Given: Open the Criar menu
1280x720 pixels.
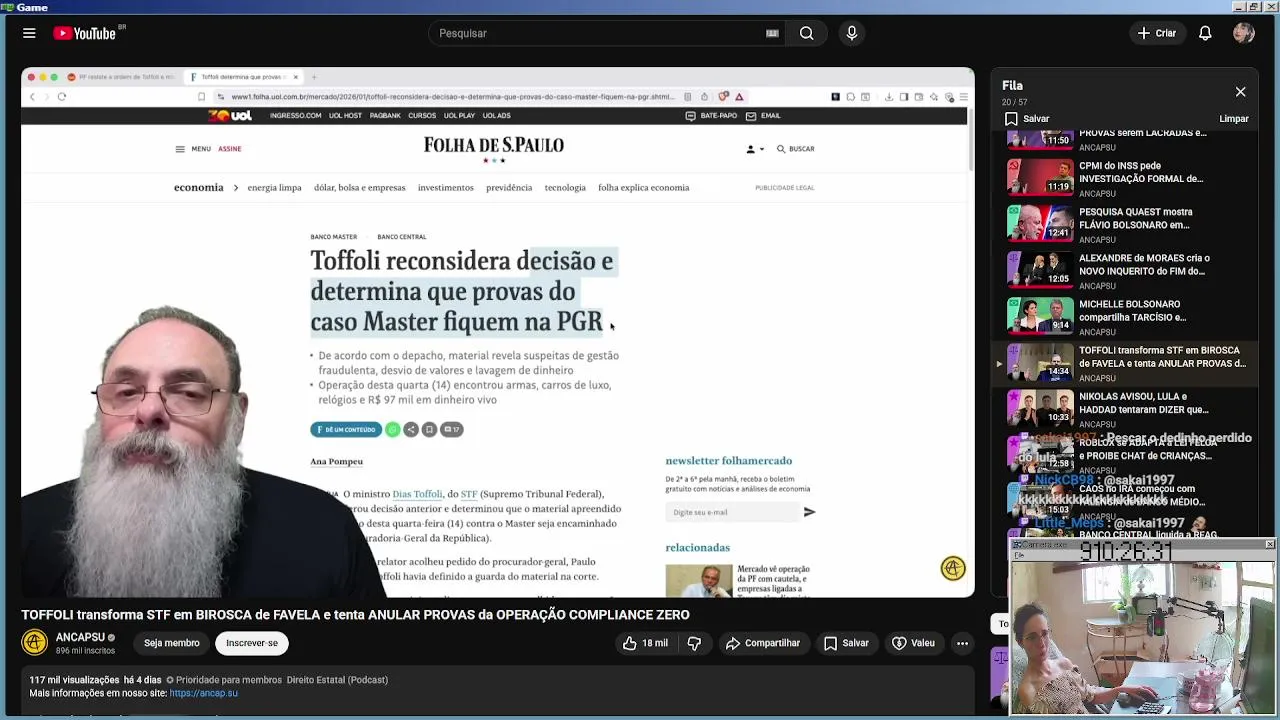Looking at the screenshot, I should tap(1157, 33).
